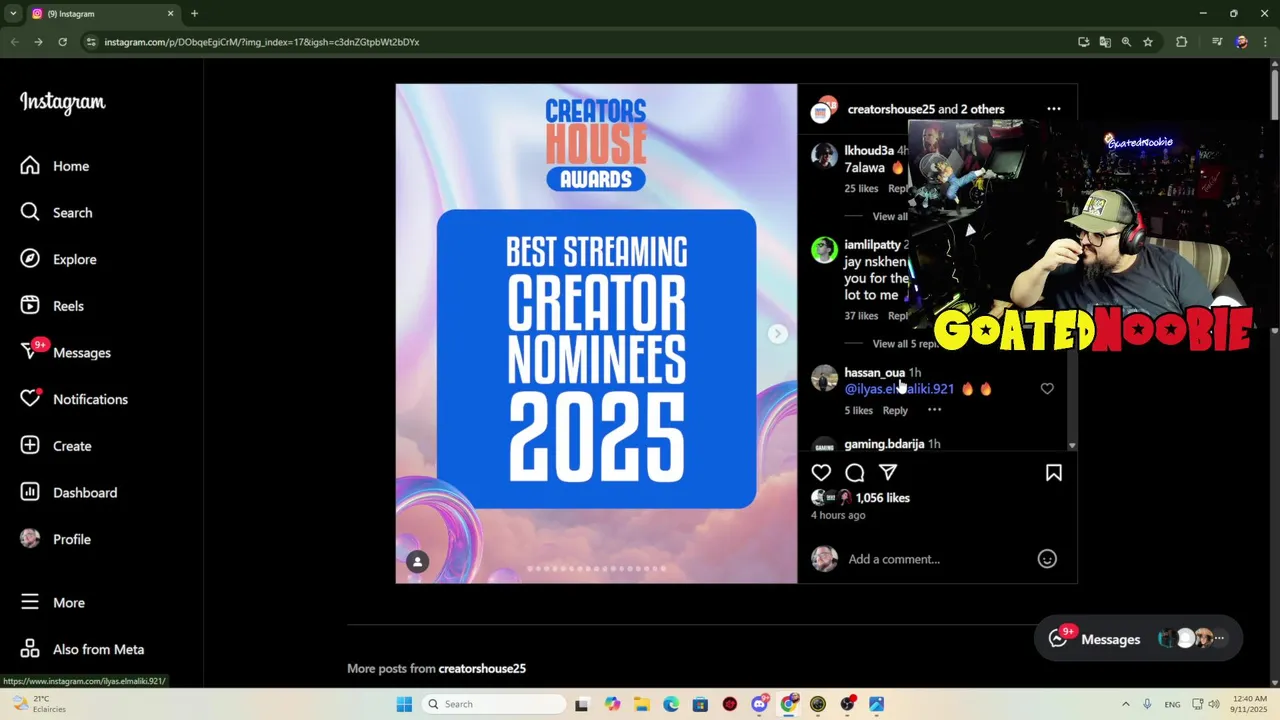View the 1,056 likes list
Screen dimensions: 1280x720
click(x=883, y=498)
